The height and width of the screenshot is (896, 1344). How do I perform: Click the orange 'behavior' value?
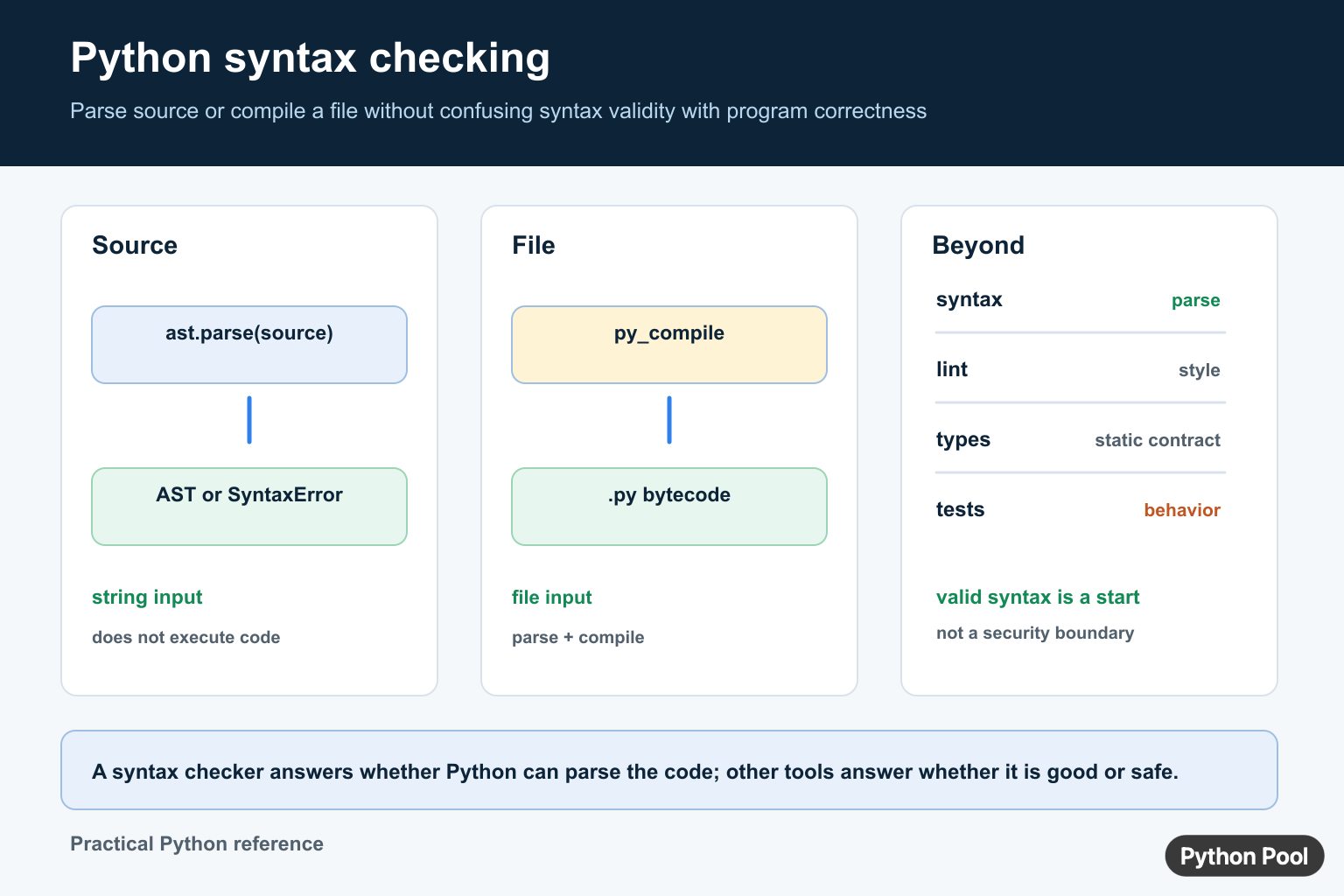pyautogui.click(x=1182, y=510)
